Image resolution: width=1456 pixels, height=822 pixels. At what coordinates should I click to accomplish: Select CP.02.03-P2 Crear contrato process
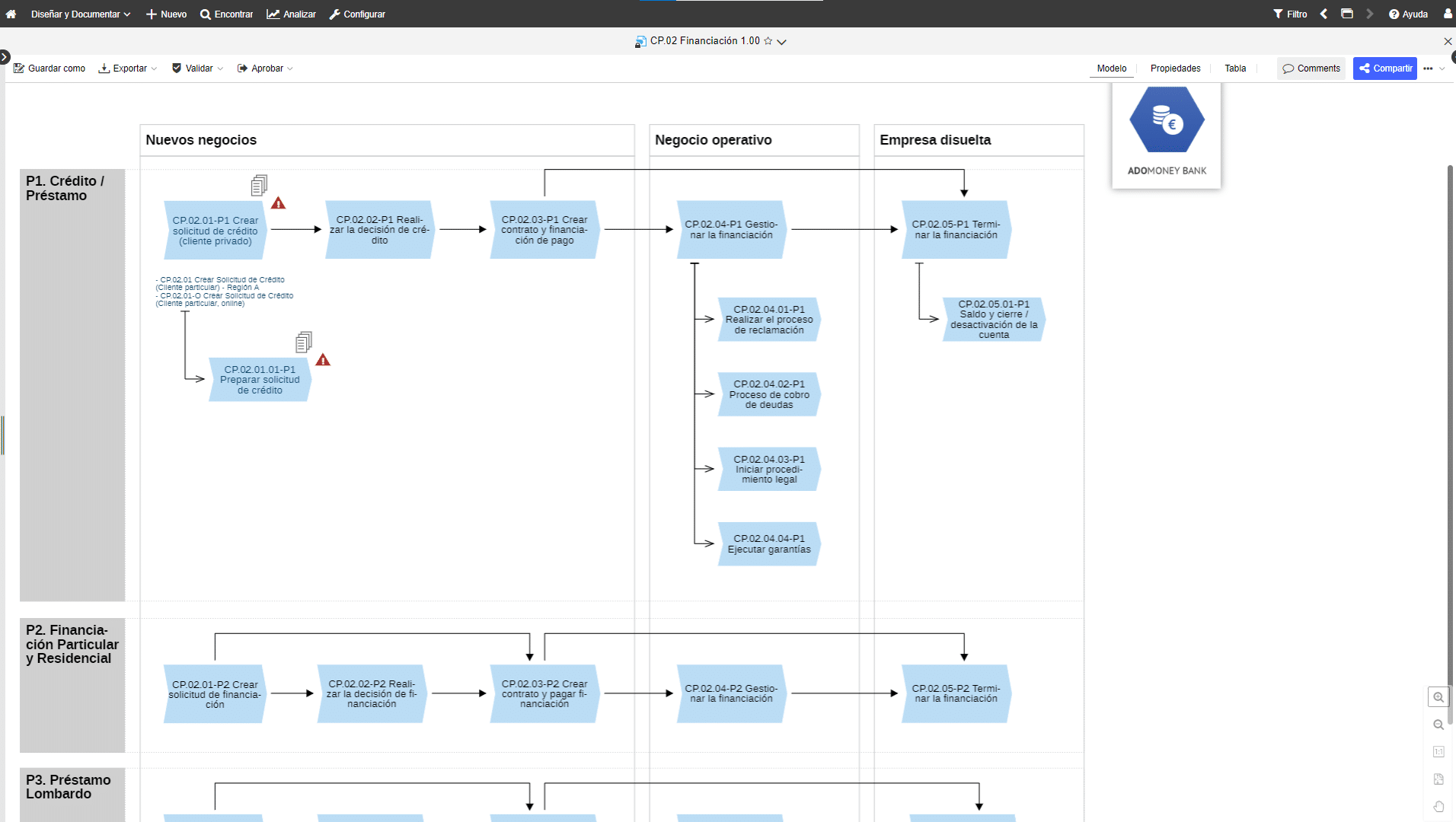coord(544,694)
